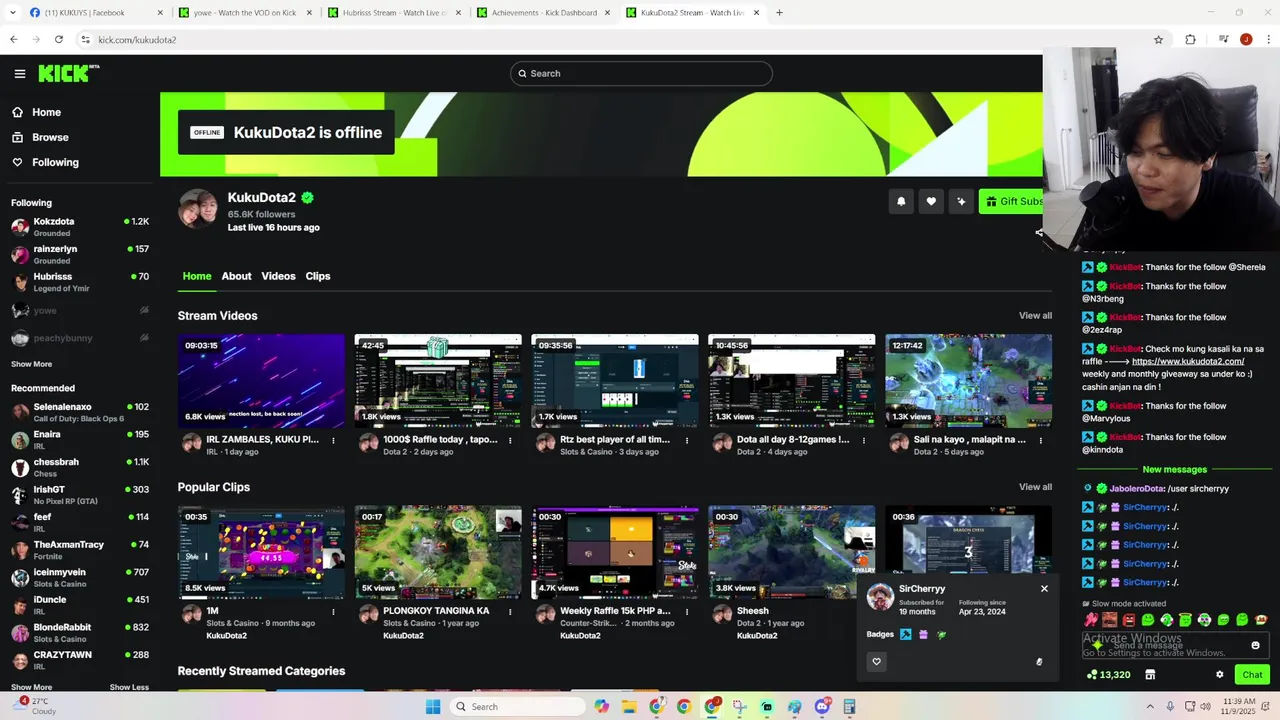
Task: Switch to Achievements Kick Dashboard tab
Action: [x=544, y=13]
